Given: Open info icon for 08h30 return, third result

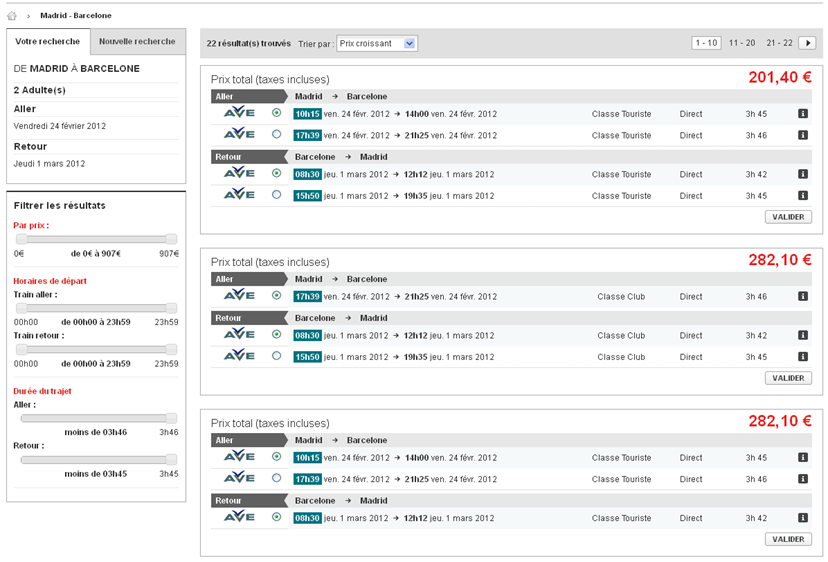Looking at the screenshot, I should coord(802,518).
